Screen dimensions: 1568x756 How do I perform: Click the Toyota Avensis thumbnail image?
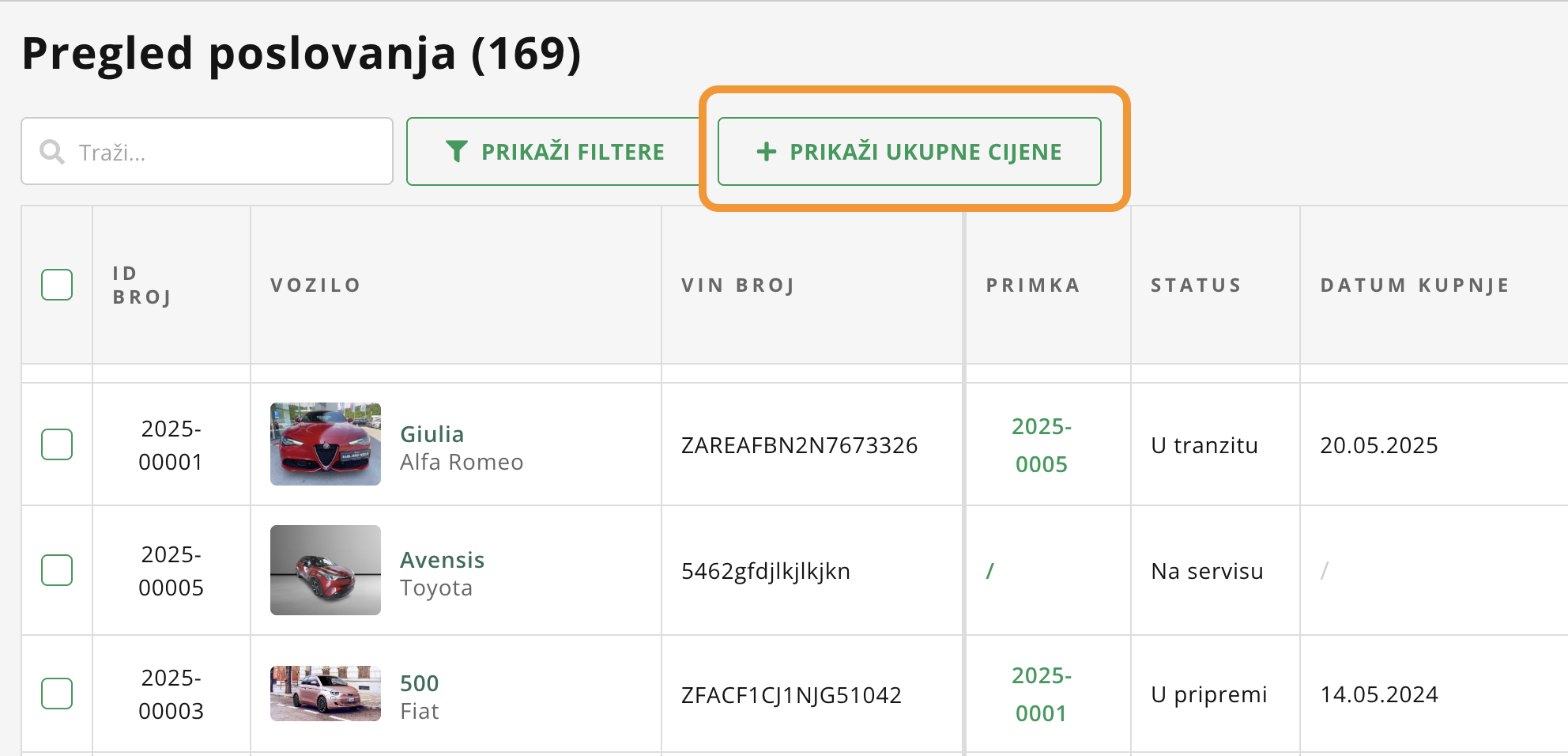click(x=326, y=570)
